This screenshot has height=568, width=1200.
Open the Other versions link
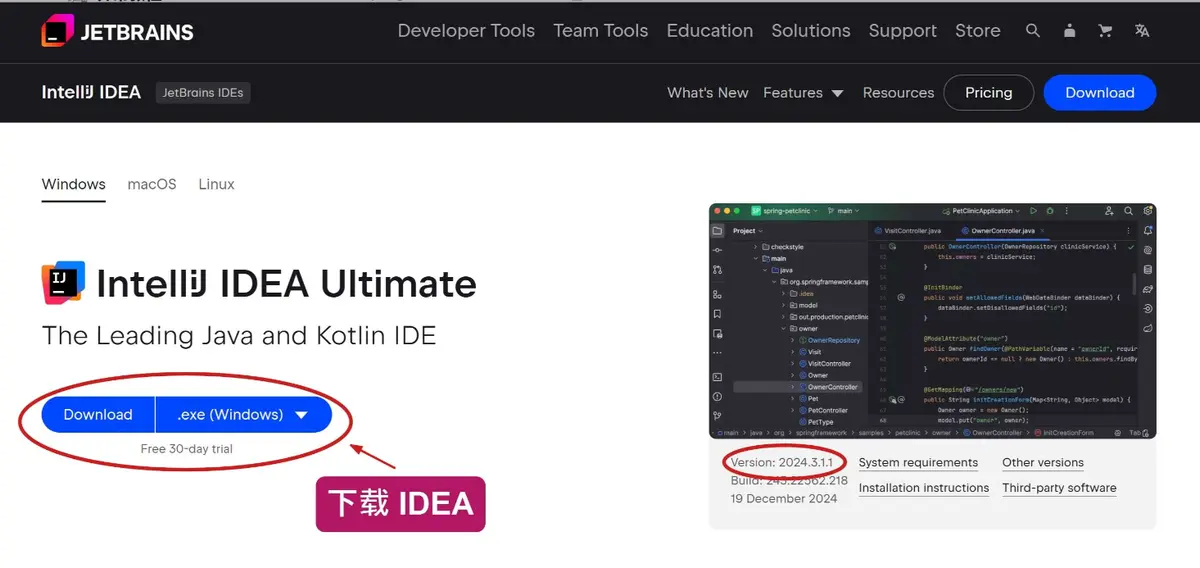1043,462
